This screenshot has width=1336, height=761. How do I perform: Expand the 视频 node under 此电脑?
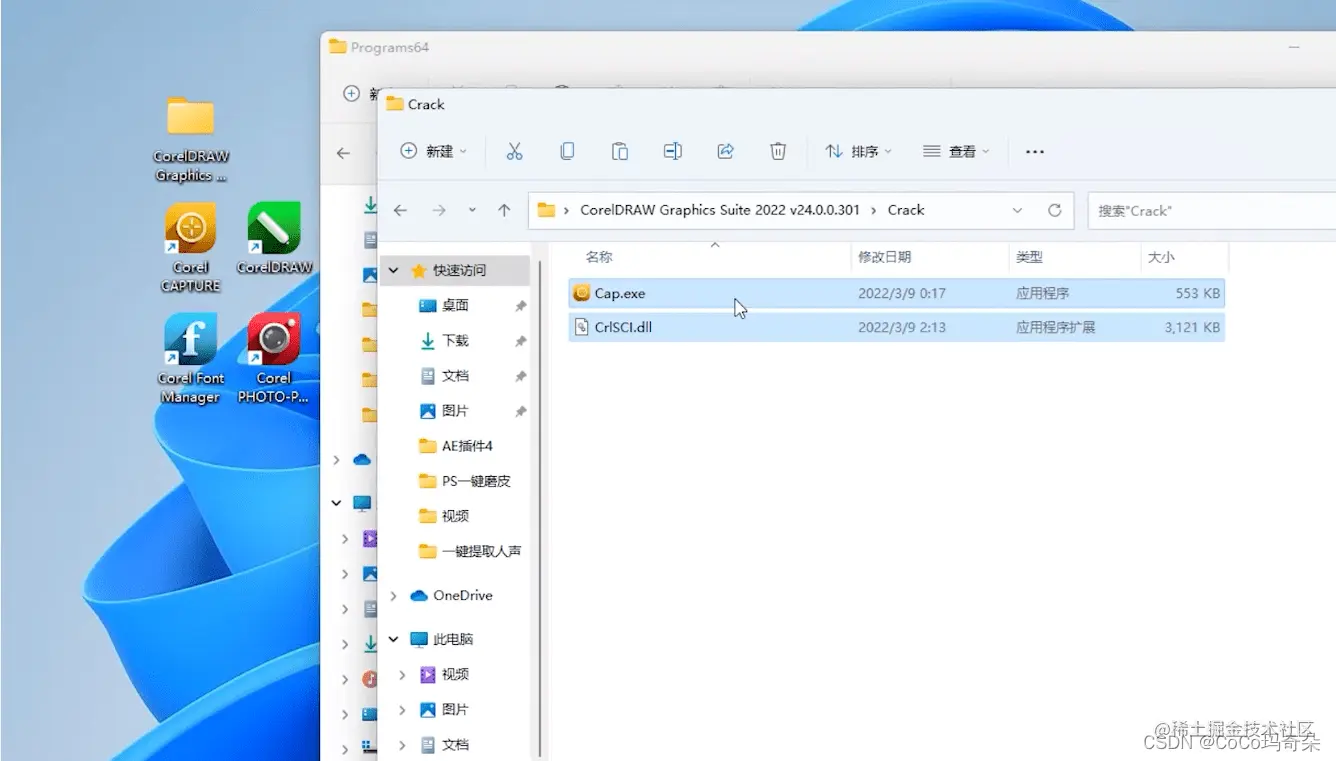click(402, 675)
